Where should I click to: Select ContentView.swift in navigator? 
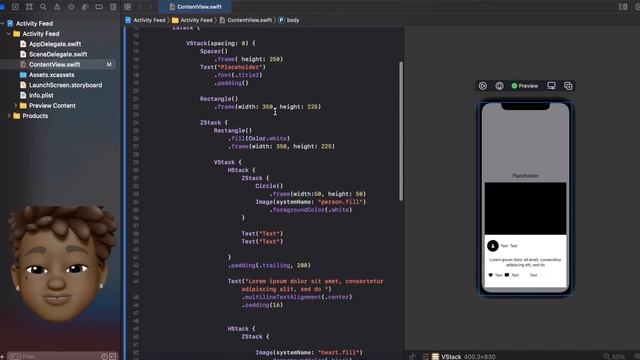pos(55,64)
